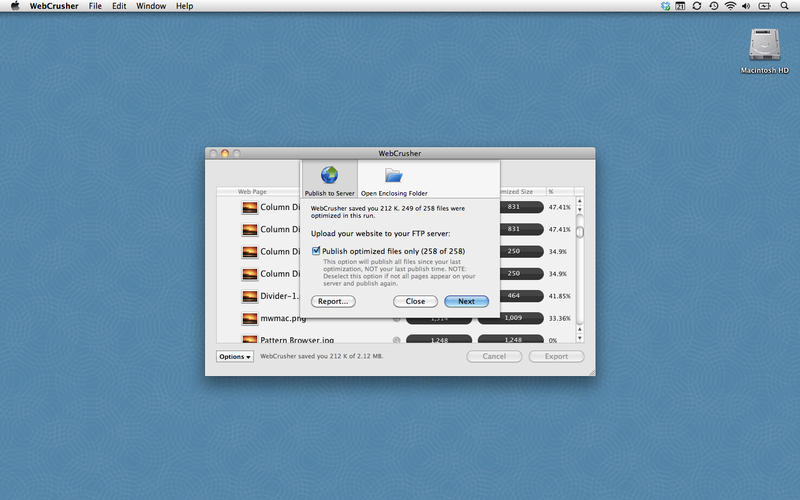Click the 33.36% savings value
Viewport: 800px width, 500px height.
(559, 318)
